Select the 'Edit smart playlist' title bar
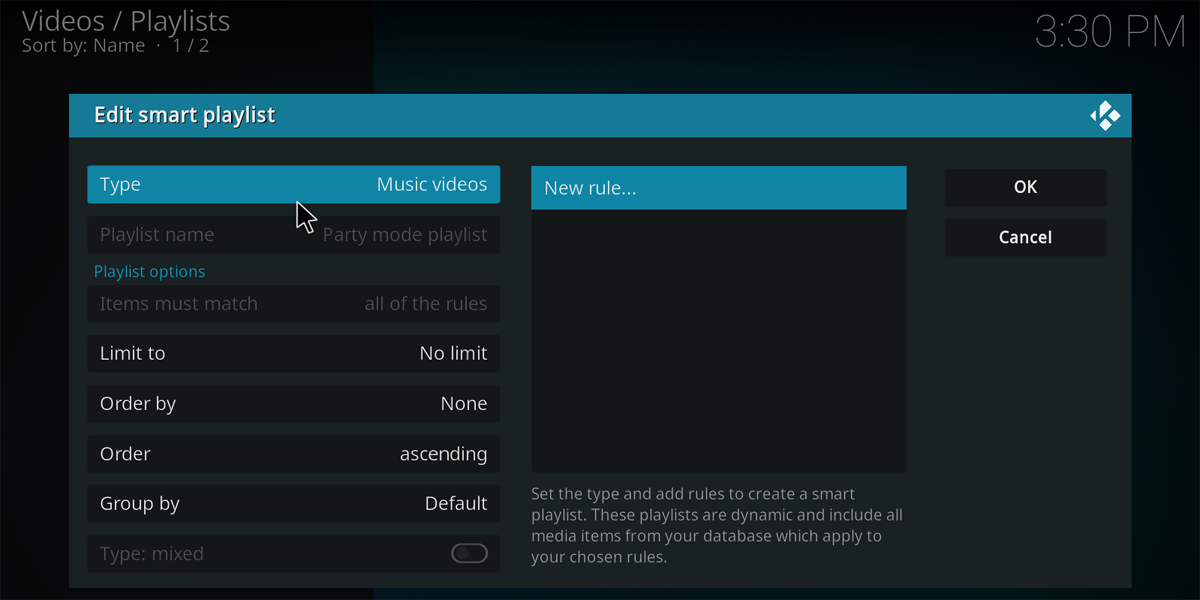 click(184, 115)
